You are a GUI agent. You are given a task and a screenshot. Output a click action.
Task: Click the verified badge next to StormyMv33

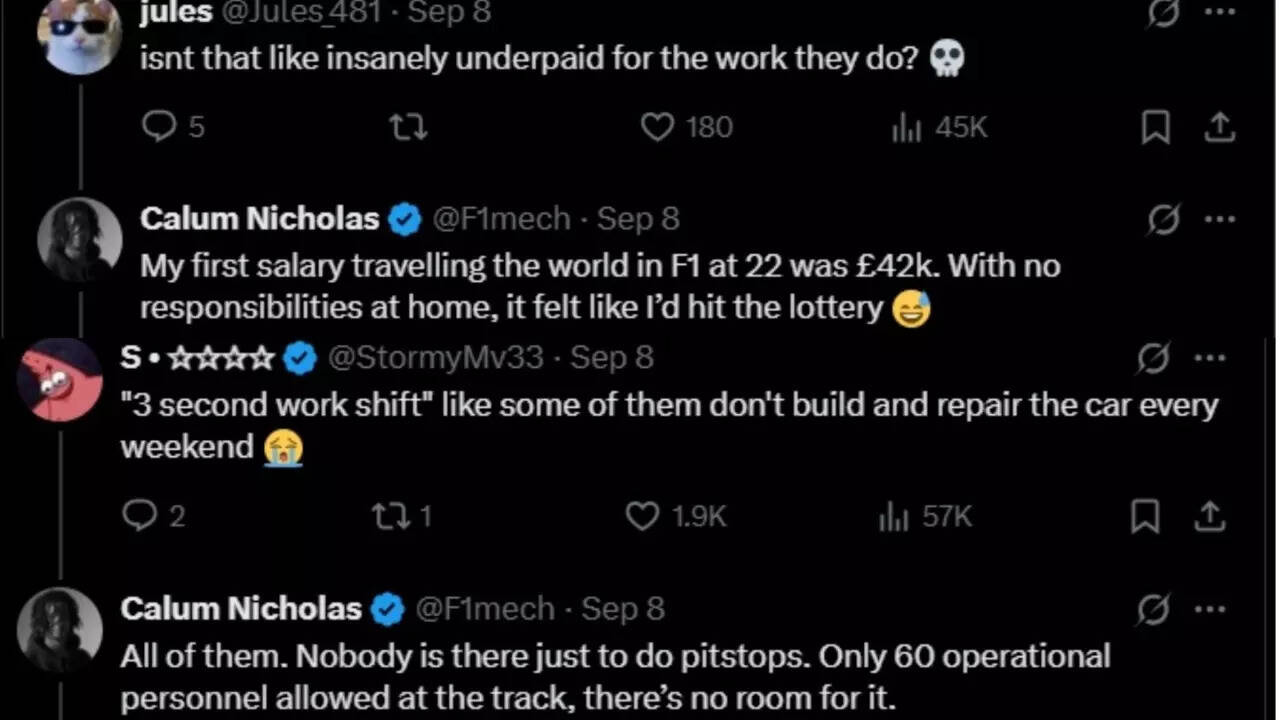300,357
